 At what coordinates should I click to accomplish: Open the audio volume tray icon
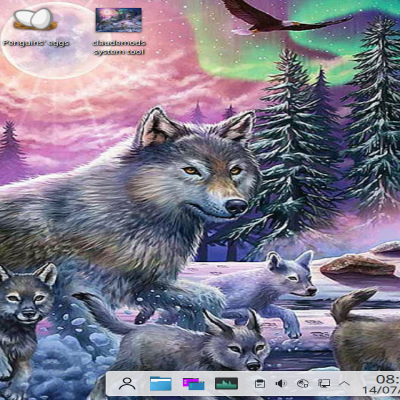click(x=281, y=384)
